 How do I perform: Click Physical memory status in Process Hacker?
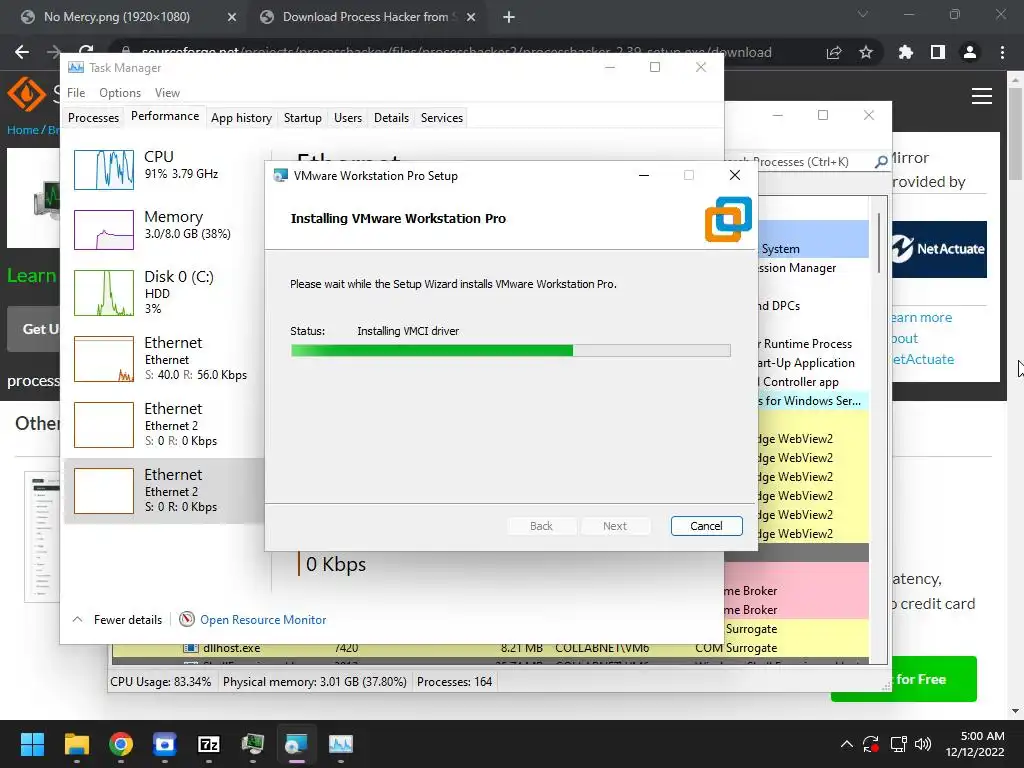click(314, 682)
